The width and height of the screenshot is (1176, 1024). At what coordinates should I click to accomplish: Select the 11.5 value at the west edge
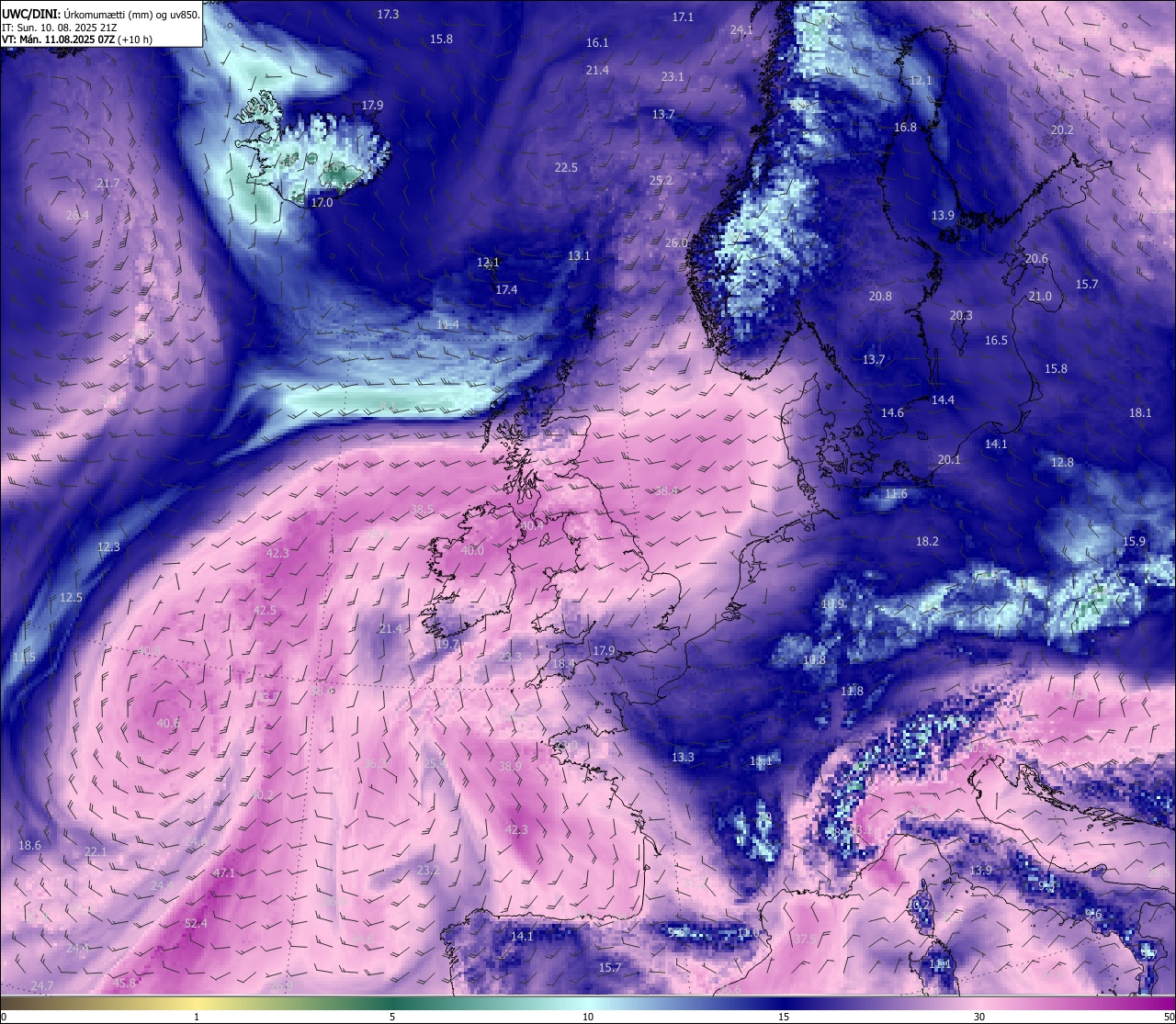[x=24, y=657]
